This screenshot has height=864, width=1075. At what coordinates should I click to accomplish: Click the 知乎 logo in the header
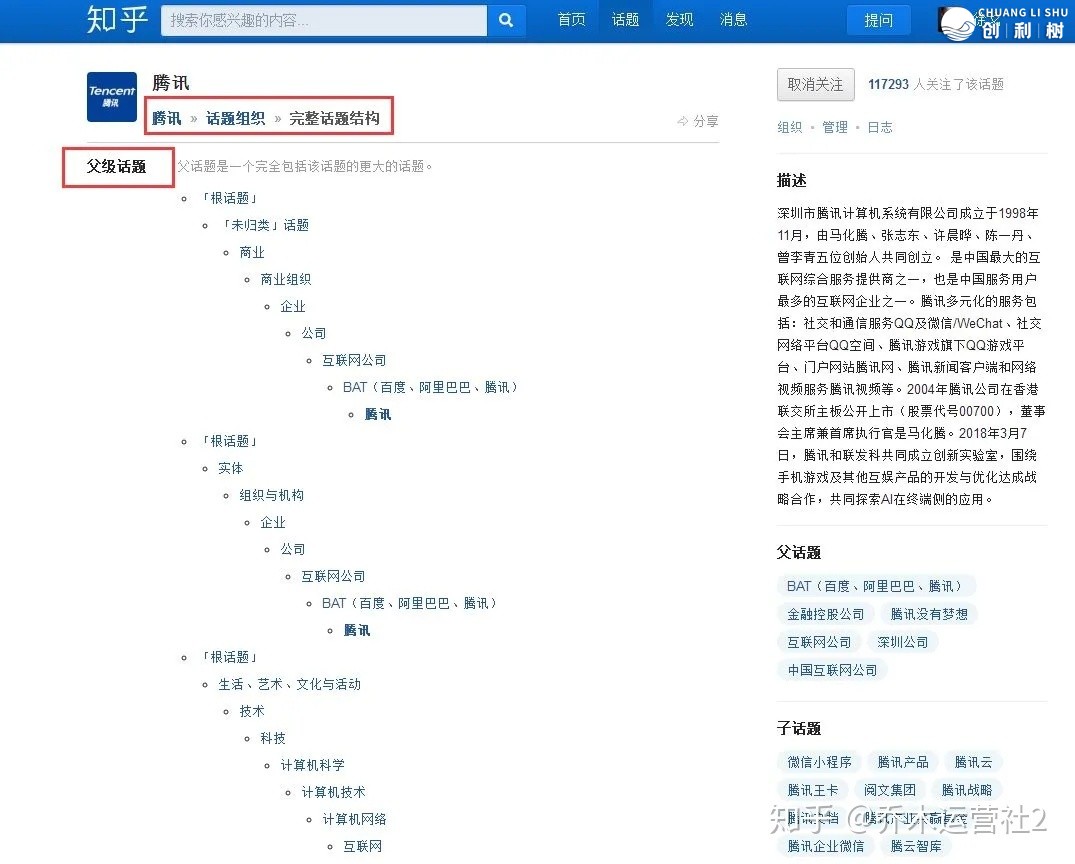pos(117,19)
